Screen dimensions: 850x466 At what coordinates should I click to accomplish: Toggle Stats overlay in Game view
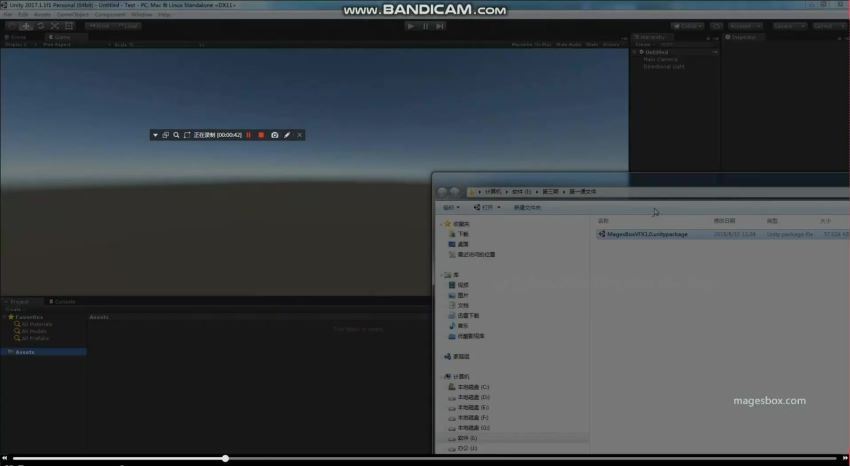click(x=592, y=44)
